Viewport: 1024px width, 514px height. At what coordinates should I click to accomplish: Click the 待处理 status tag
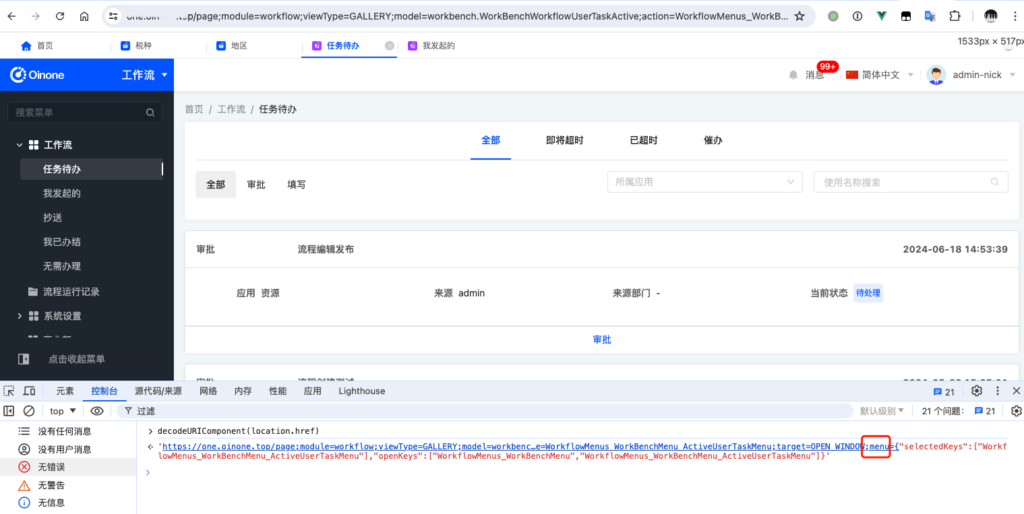[868, 293]
